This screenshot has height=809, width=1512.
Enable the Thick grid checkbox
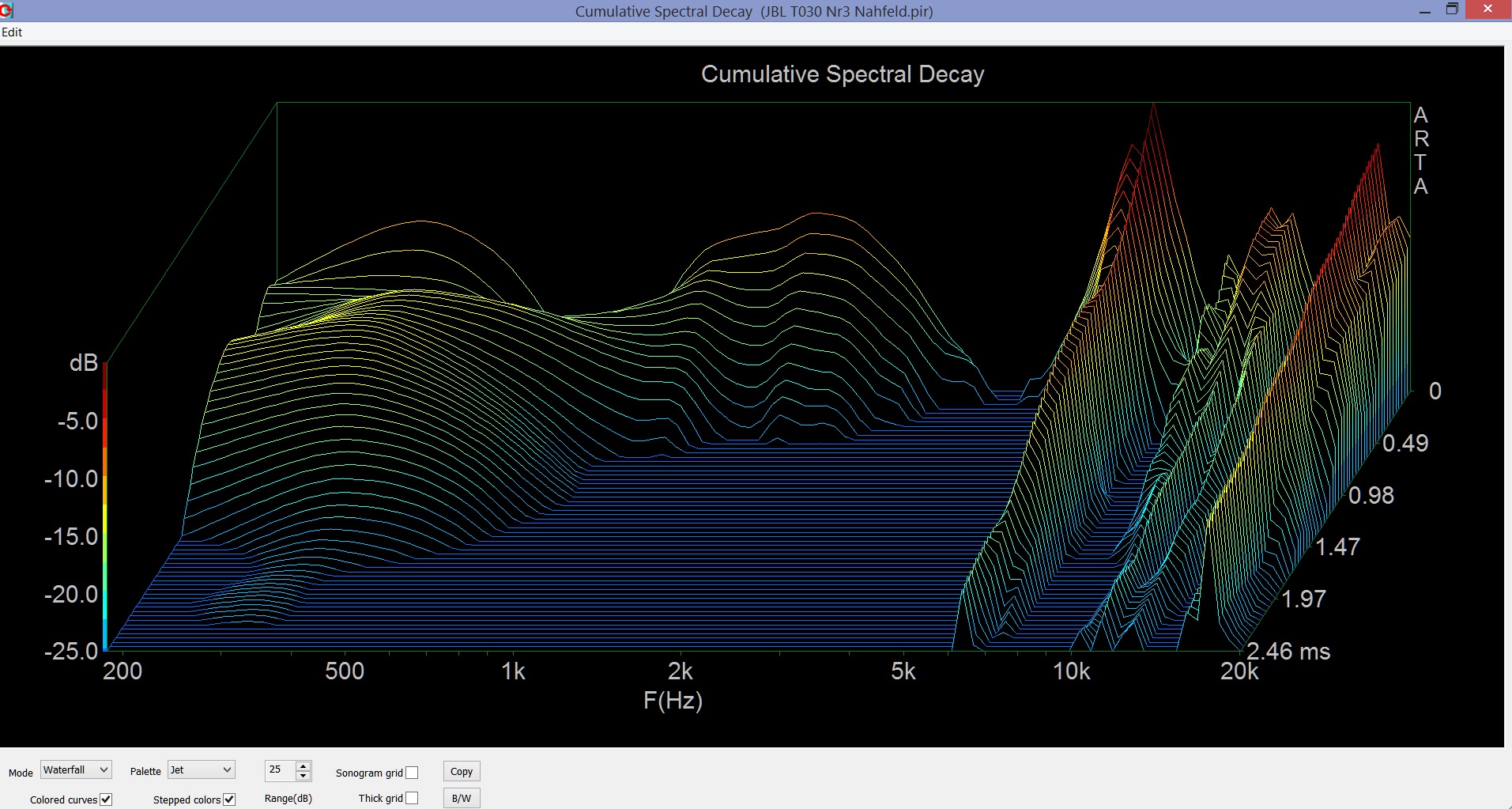pos(412,799)
